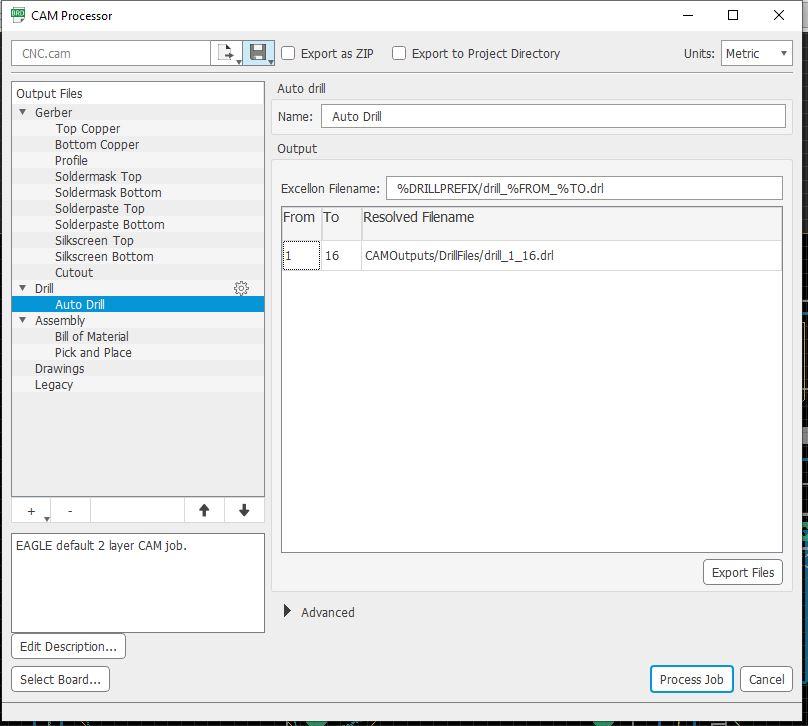808x726 pixels.
Task: Click the Excellon Filename field
Action: (x=584, y=188)
